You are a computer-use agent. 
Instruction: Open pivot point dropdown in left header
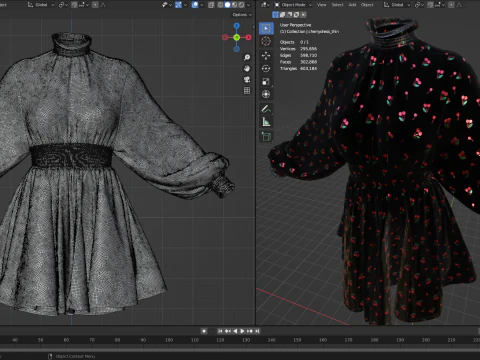point(63,5)
